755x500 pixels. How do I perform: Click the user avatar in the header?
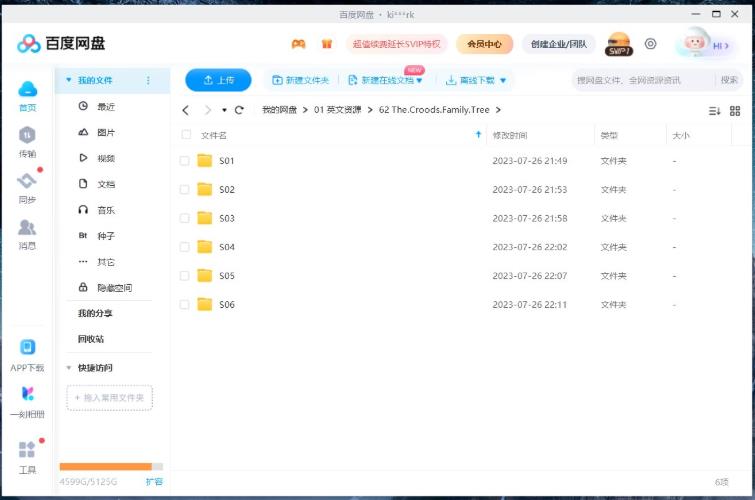(x=694, y=43)
